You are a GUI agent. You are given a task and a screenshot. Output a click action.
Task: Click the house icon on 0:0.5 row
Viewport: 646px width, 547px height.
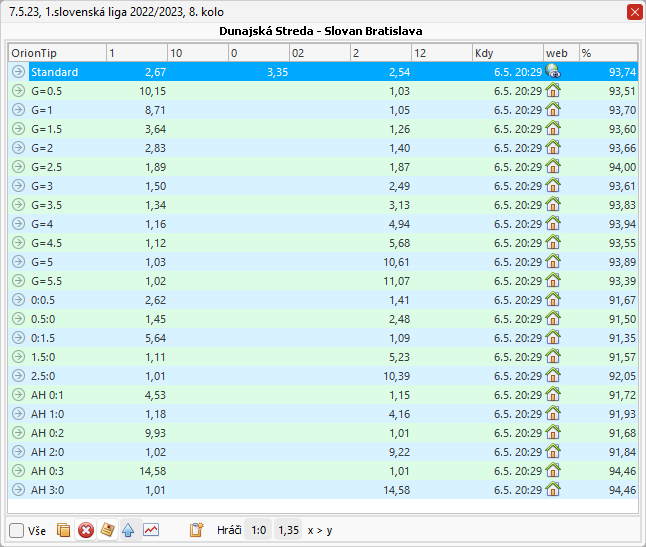point(553,299)
